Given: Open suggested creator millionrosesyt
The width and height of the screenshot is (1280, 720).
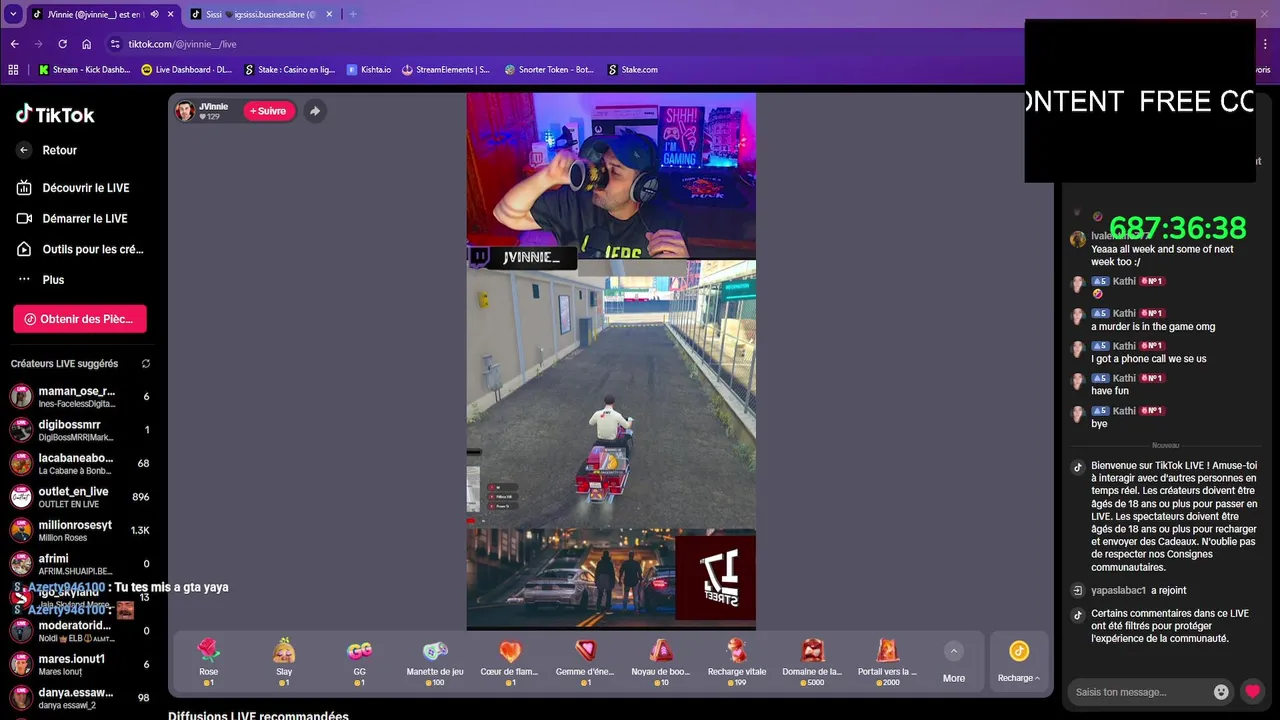Looking at the screenshot, I should pos(78,530).
